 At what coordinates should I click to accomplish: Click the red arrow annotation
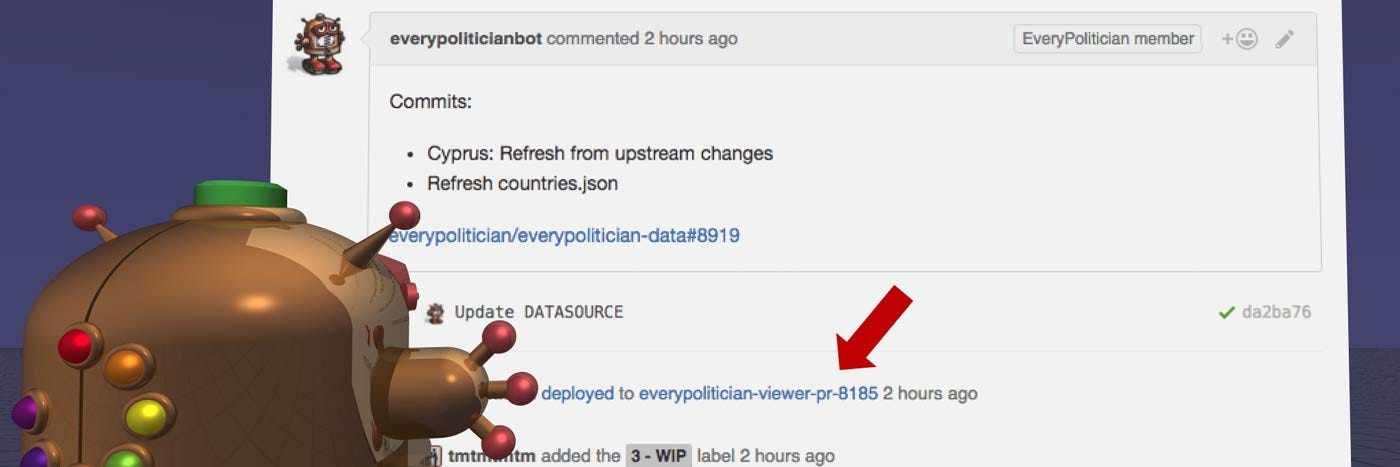tap(874, 327)
